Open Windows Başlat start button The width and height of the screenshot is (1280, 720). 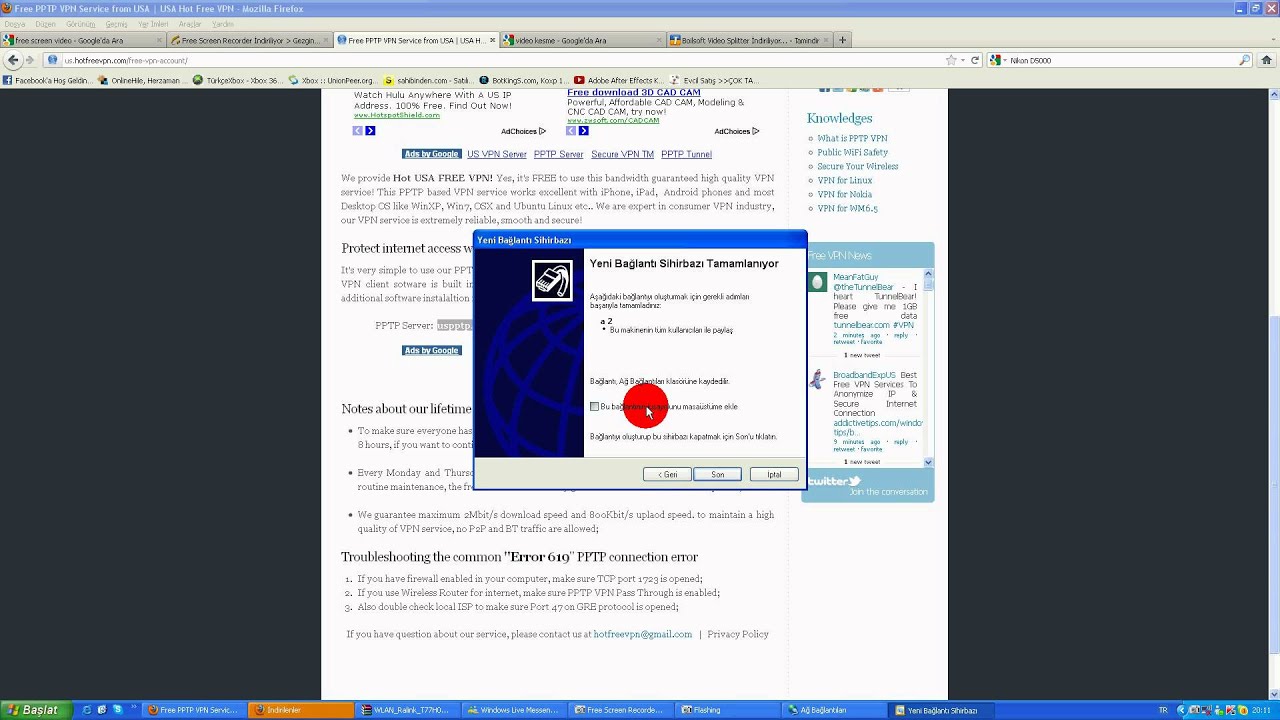click(36, 710)
